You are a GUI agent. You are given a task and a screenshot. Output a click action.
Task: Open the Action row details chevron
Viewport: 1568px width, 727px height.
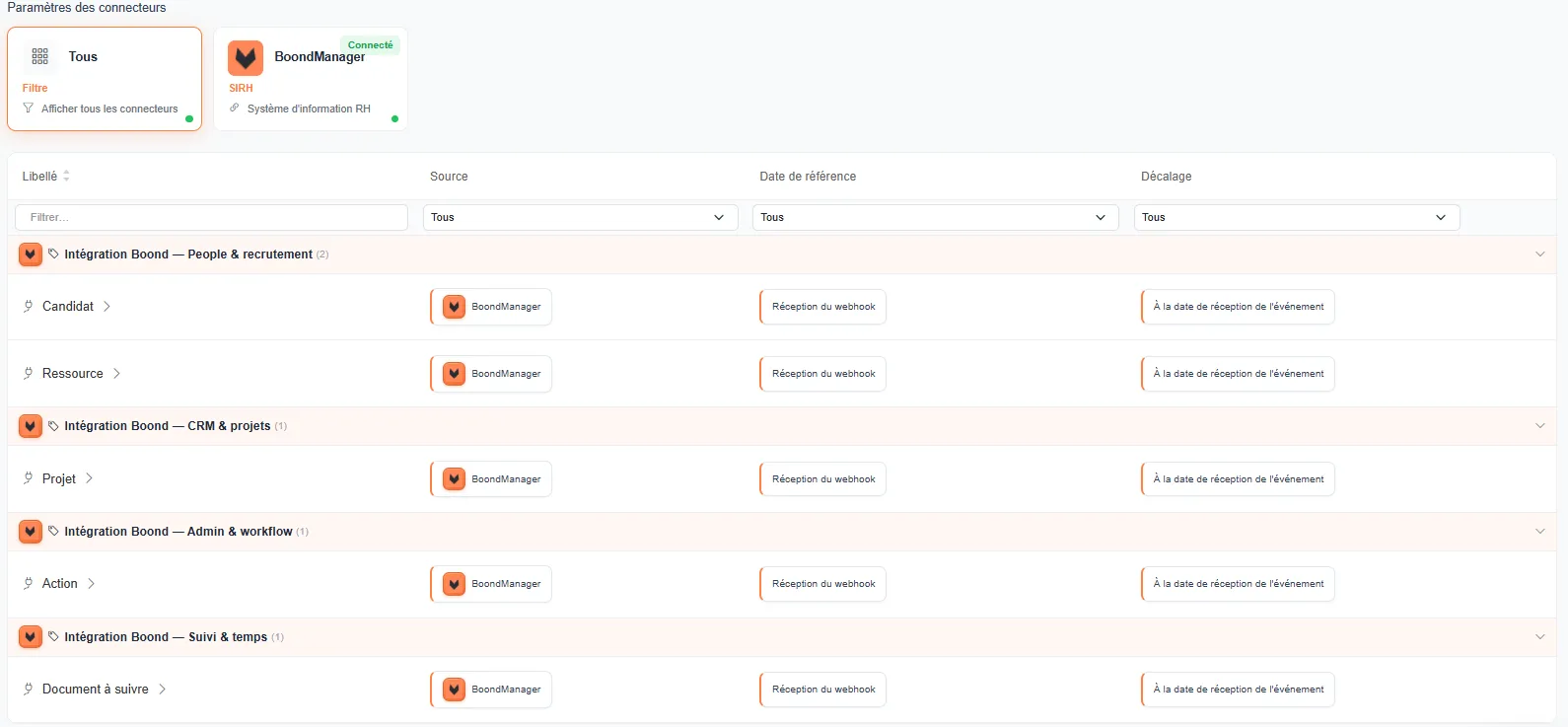pyautogui.click(x=91, y=584)
